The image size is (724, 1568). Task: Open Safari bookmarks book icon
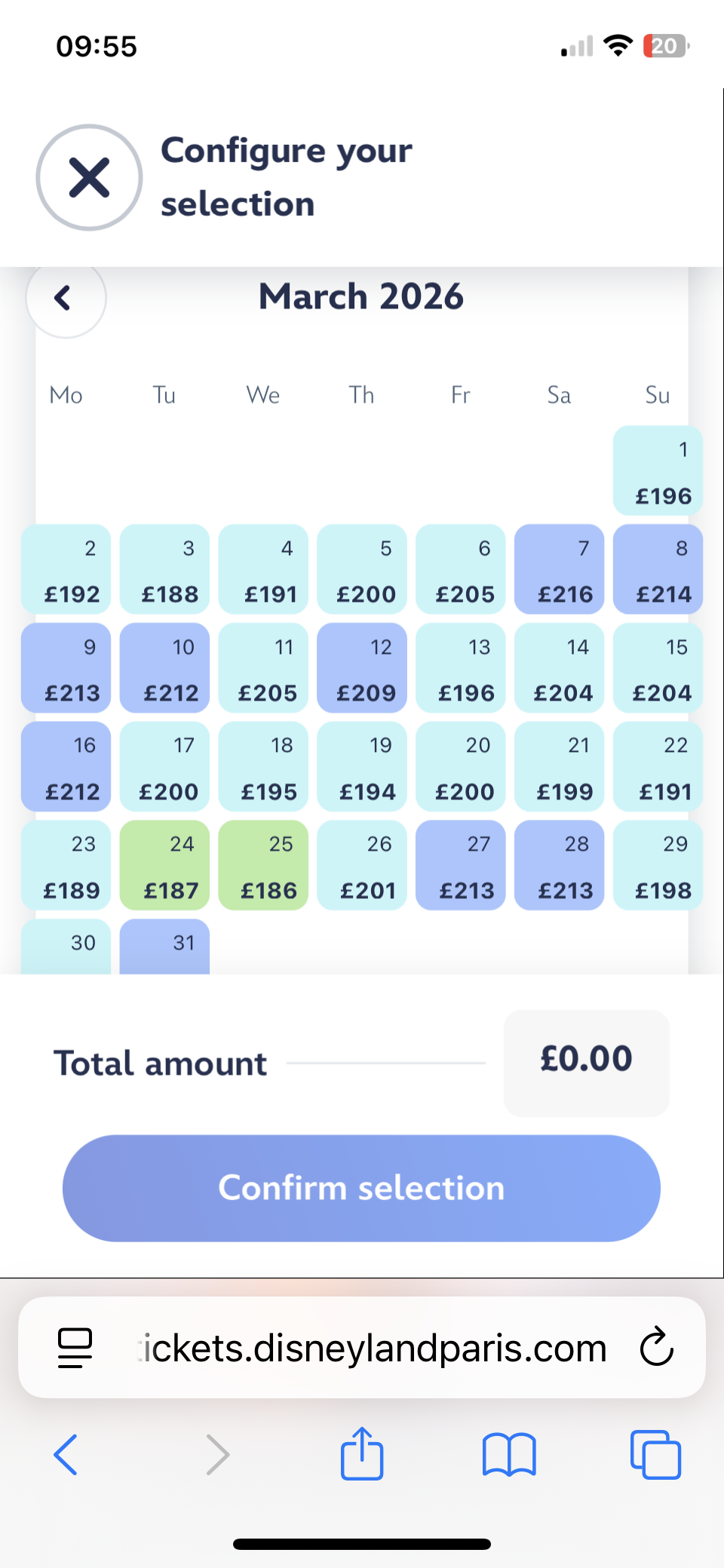click(509, 1454)
